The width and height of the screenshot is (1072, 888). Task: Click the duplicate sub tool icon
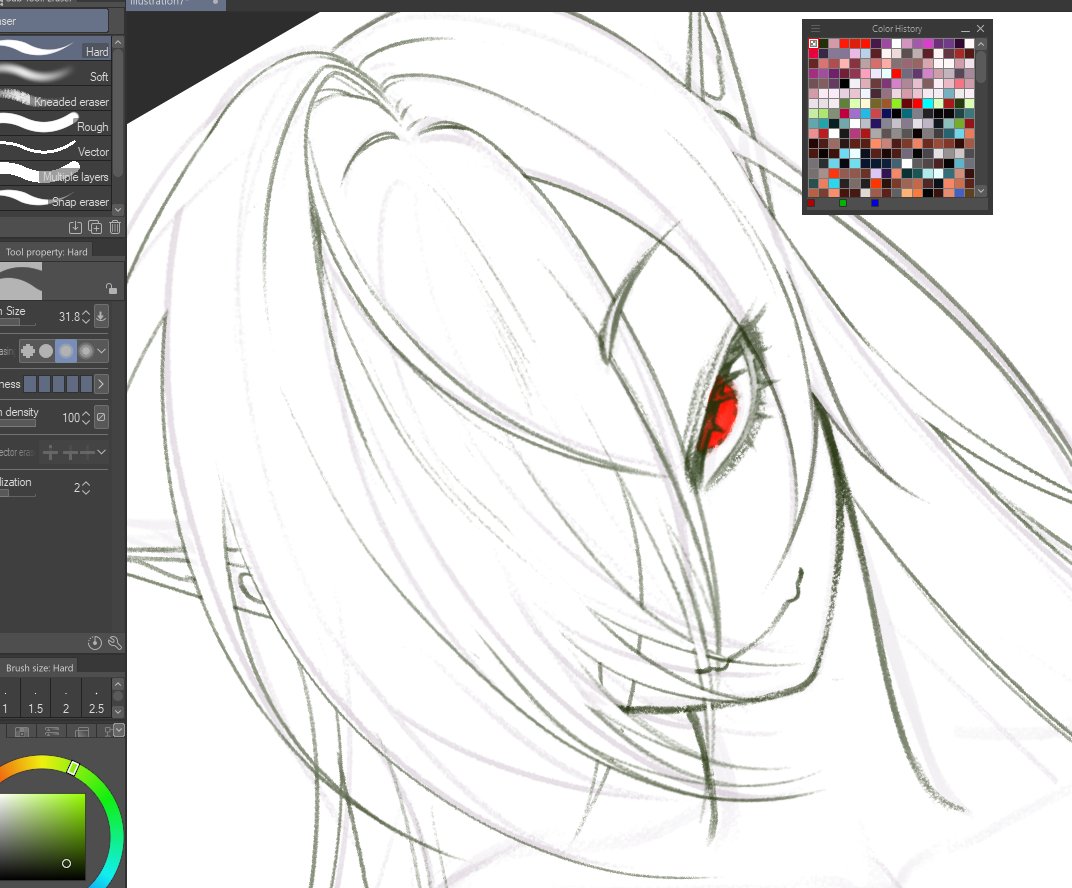[x=95, y=227]
